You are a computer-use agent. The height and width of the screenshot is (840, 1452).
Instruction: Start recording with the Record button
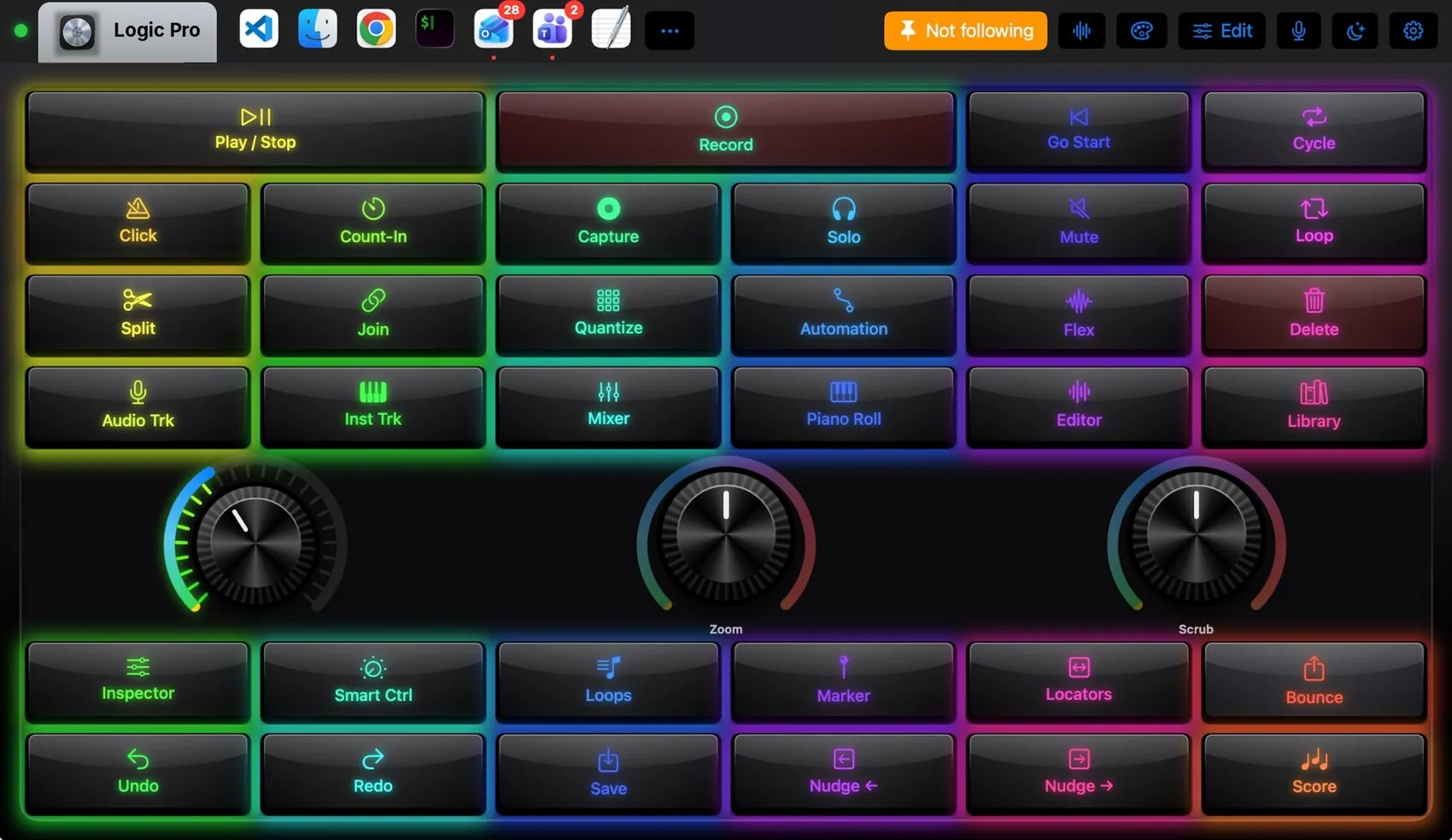pyautogui.click(x=726, y=131)
